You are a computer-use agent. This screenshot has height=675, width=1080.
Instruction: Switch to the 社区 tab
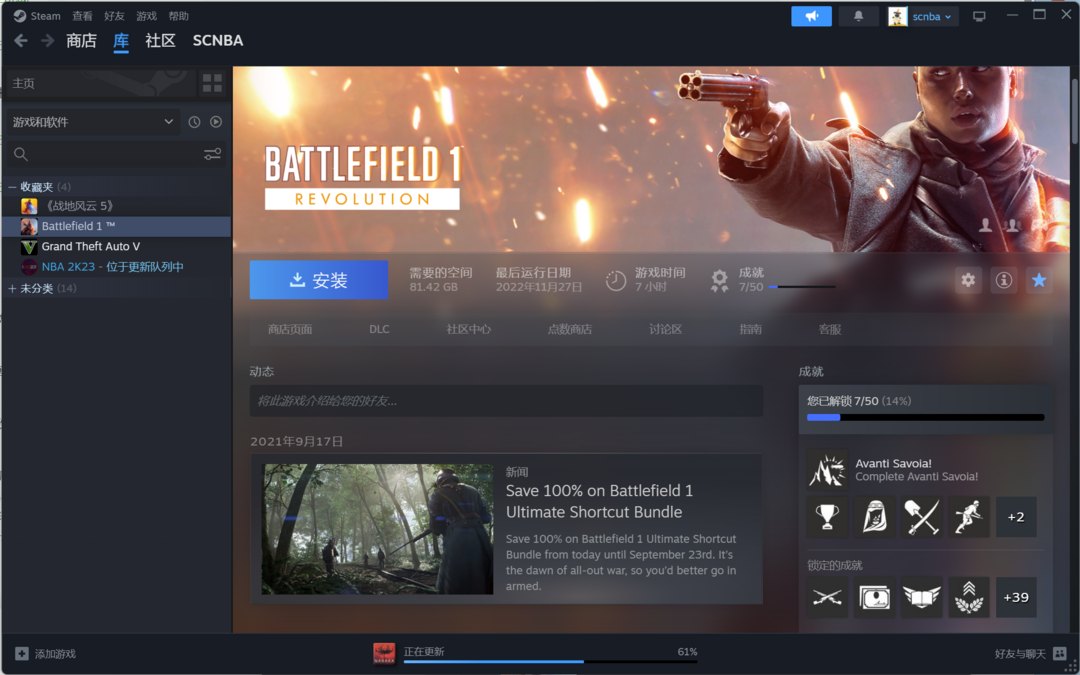click(160, 41)
